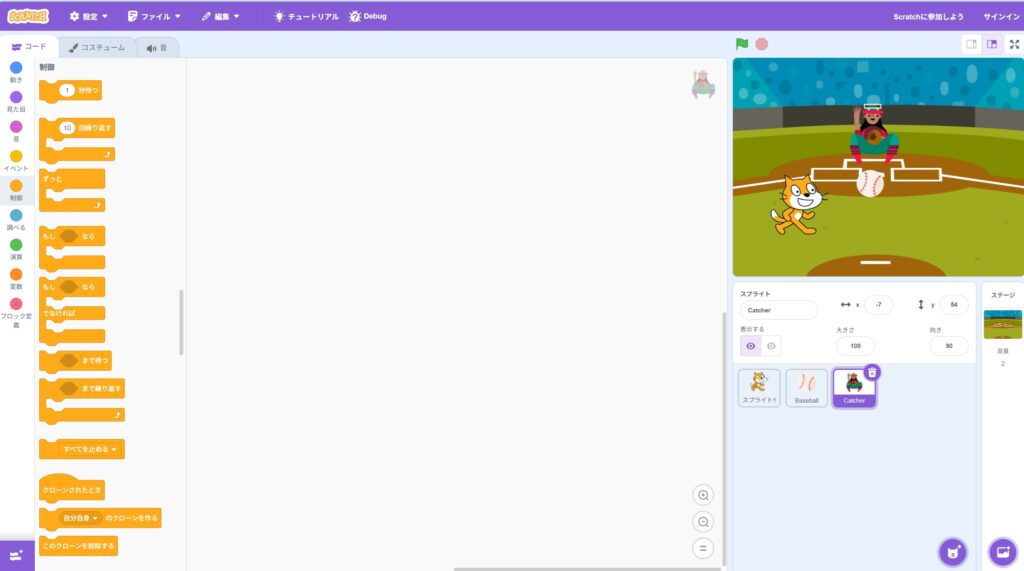Click the choose a sprite button
The width and height of the screenshot is (1024, 571).
[x=953, y=552]
